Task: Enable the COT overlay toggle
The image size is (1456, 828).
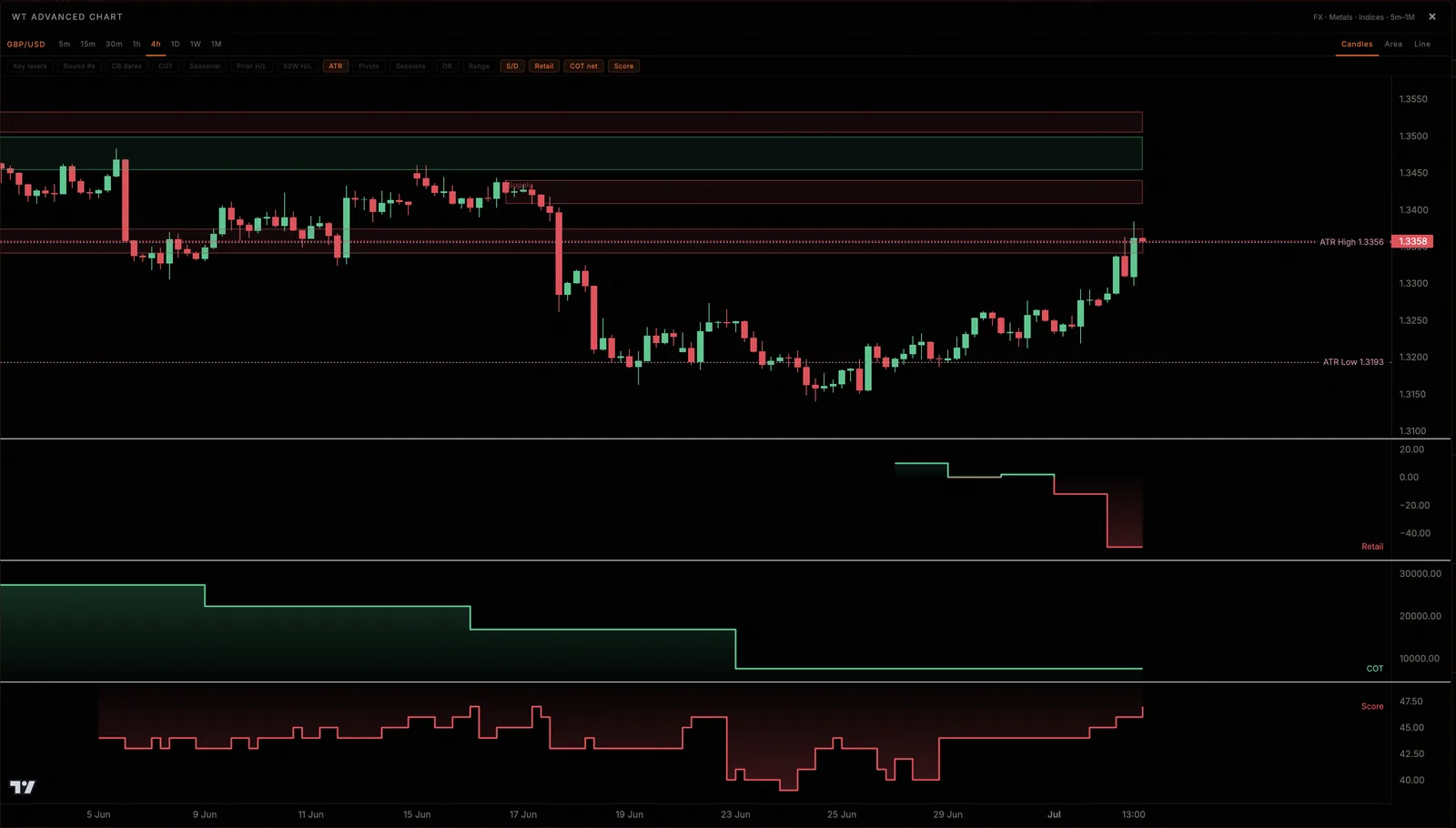Action: 166,66
